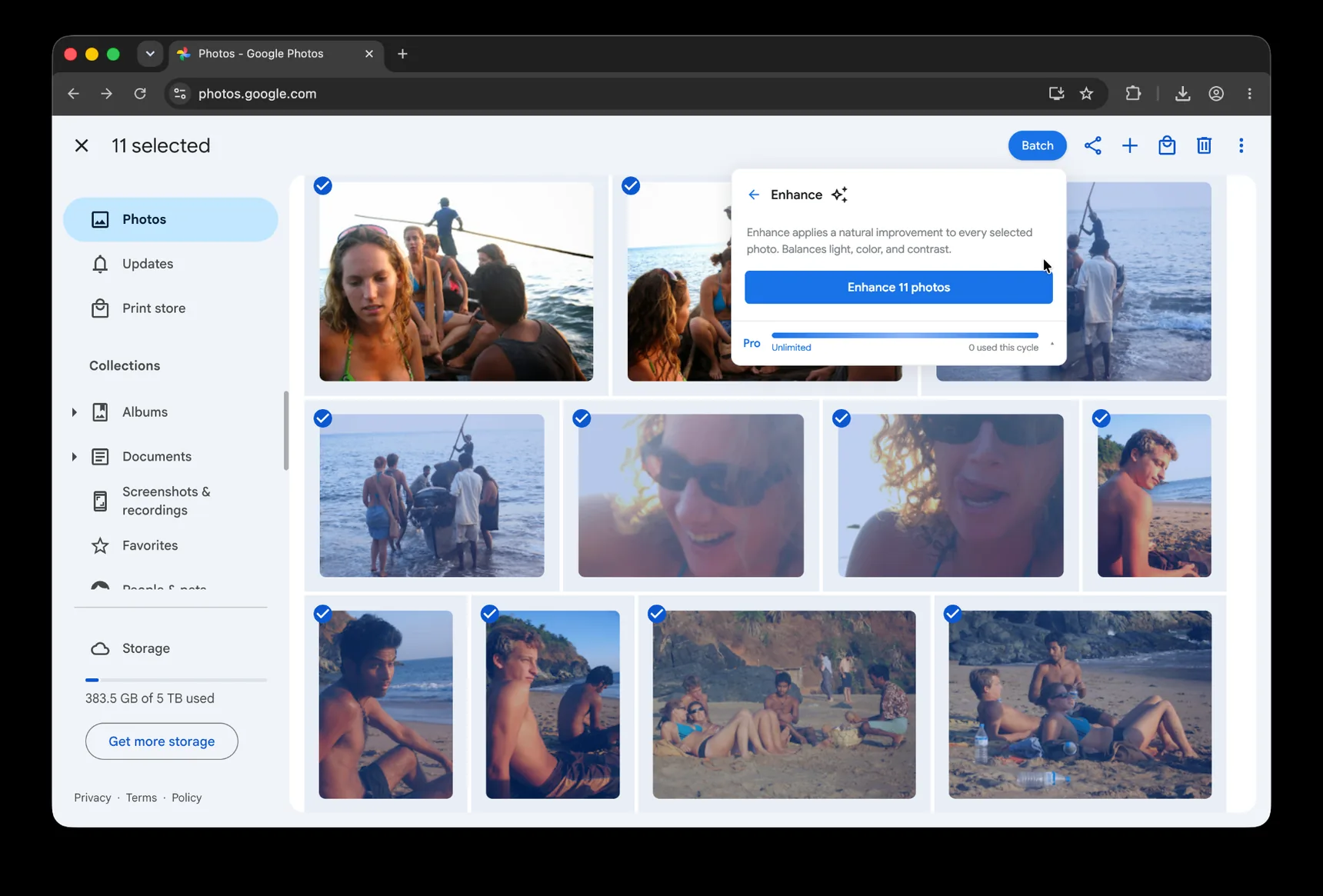Open the wide beach group photo with distant walkers
Screen dimensions: 1323x896
784,704
